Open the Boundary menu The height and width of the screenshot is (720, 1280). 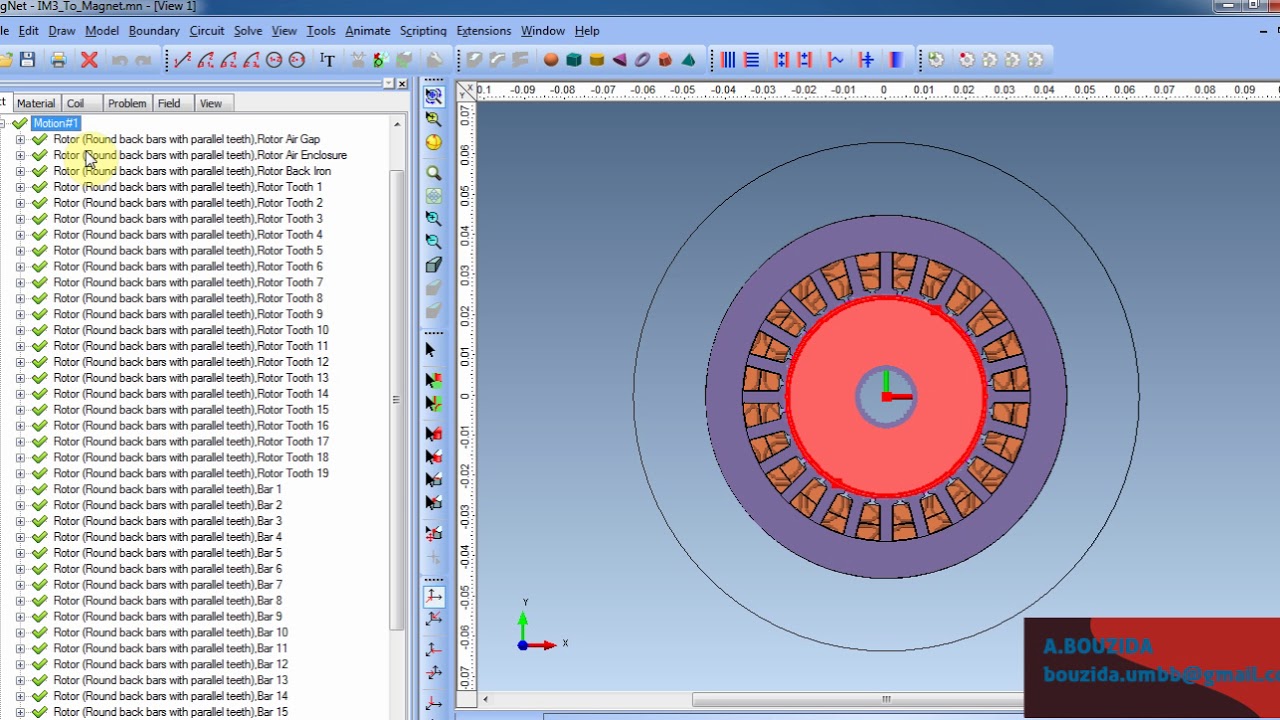click(154, 31)
